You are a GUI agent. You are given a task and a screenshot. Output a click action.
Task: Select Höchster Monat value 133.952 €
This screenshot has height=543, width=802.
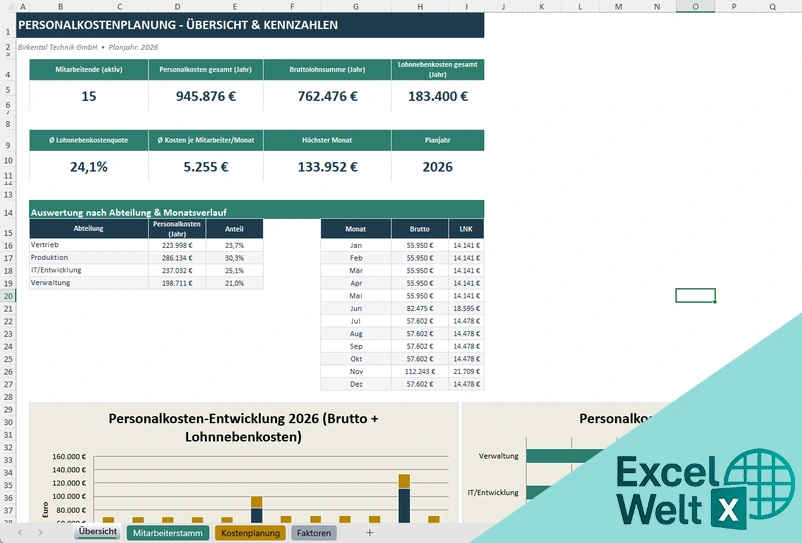327,167
